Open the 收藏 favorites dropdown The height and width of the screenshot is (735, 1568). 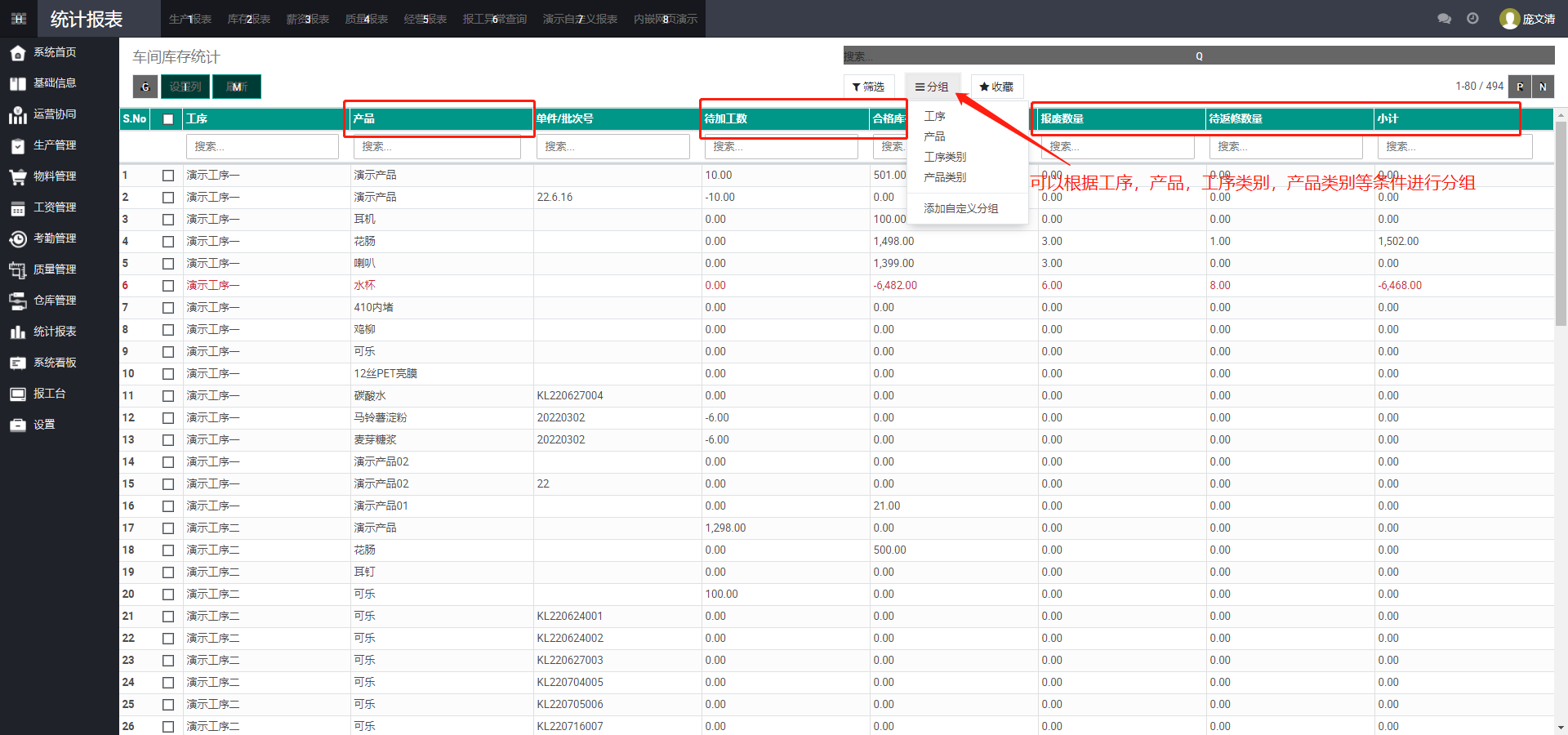996,87
